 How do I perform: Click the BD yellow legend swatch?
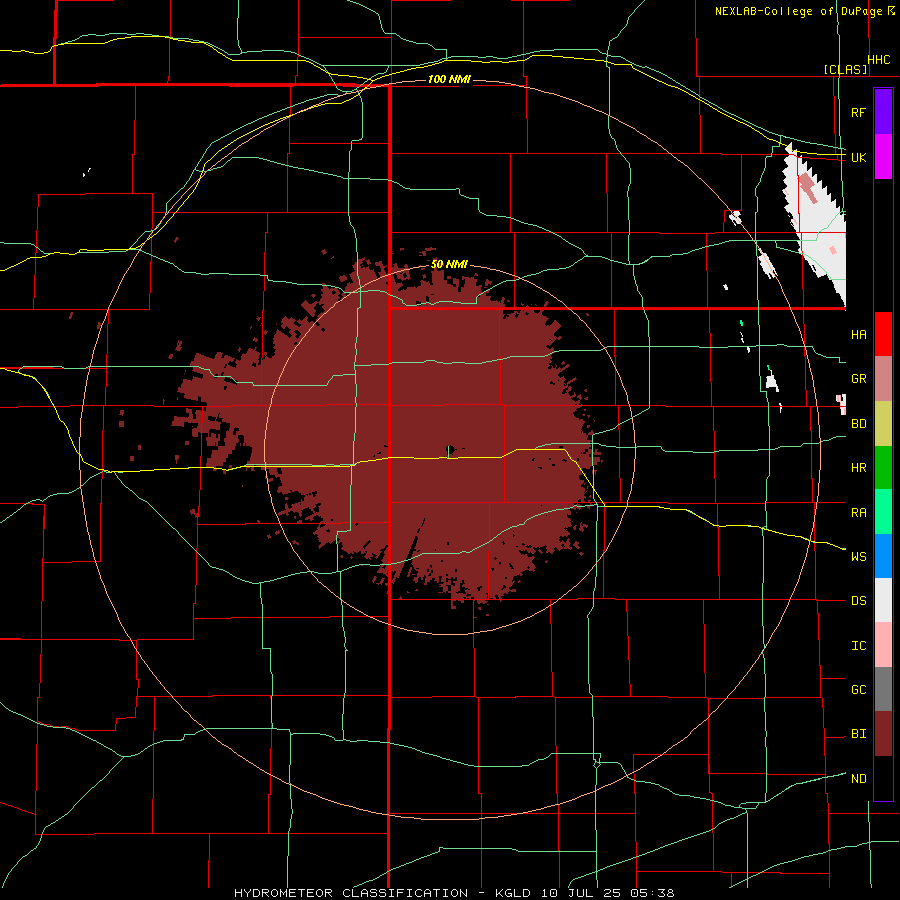(x=883, y=424)
